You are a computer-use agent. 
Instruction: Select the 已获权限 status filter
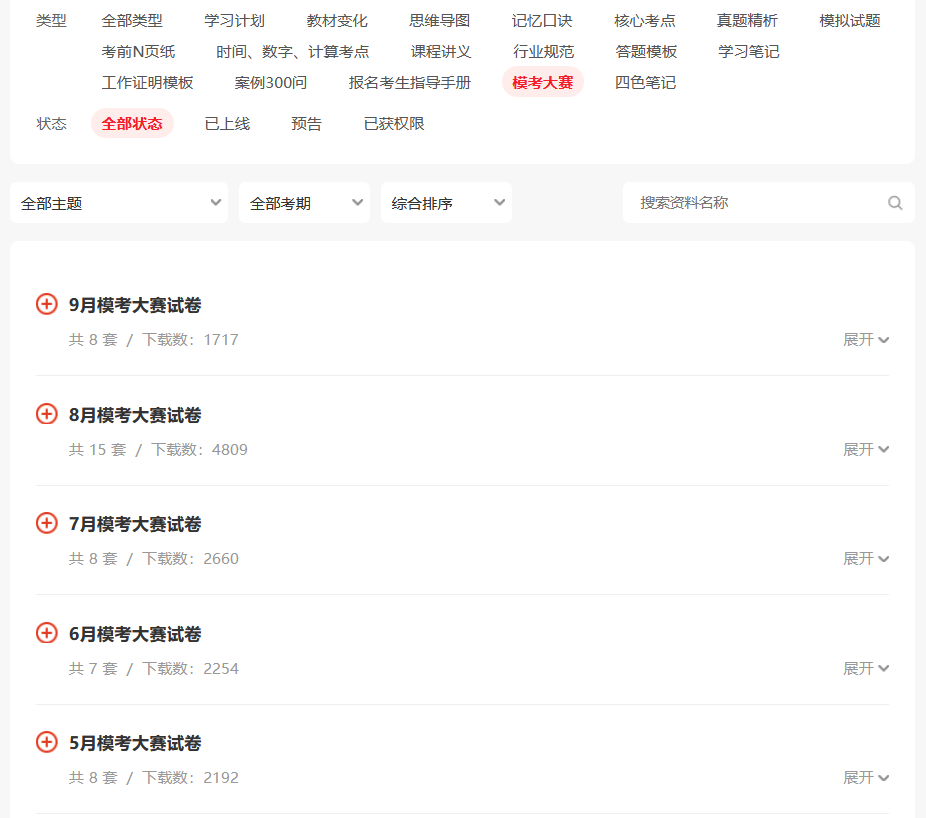click(394, 124)
